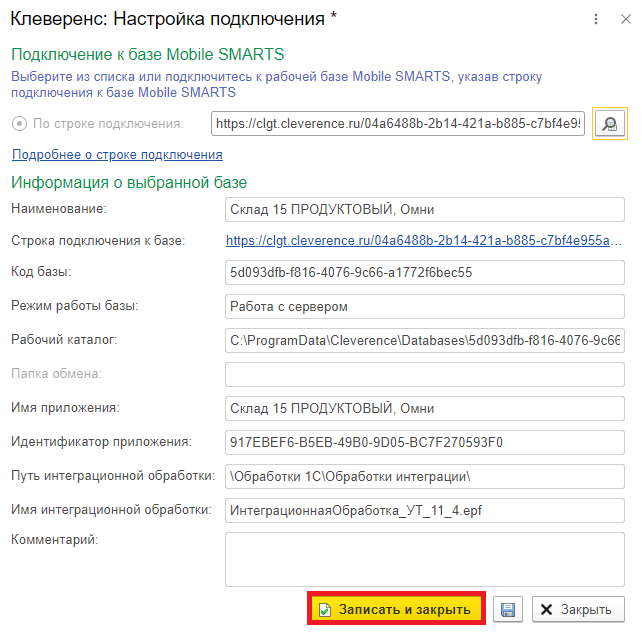Click the 'Комментарий:' label
Screen dimensions: 642x632
(x=54, y=540)
